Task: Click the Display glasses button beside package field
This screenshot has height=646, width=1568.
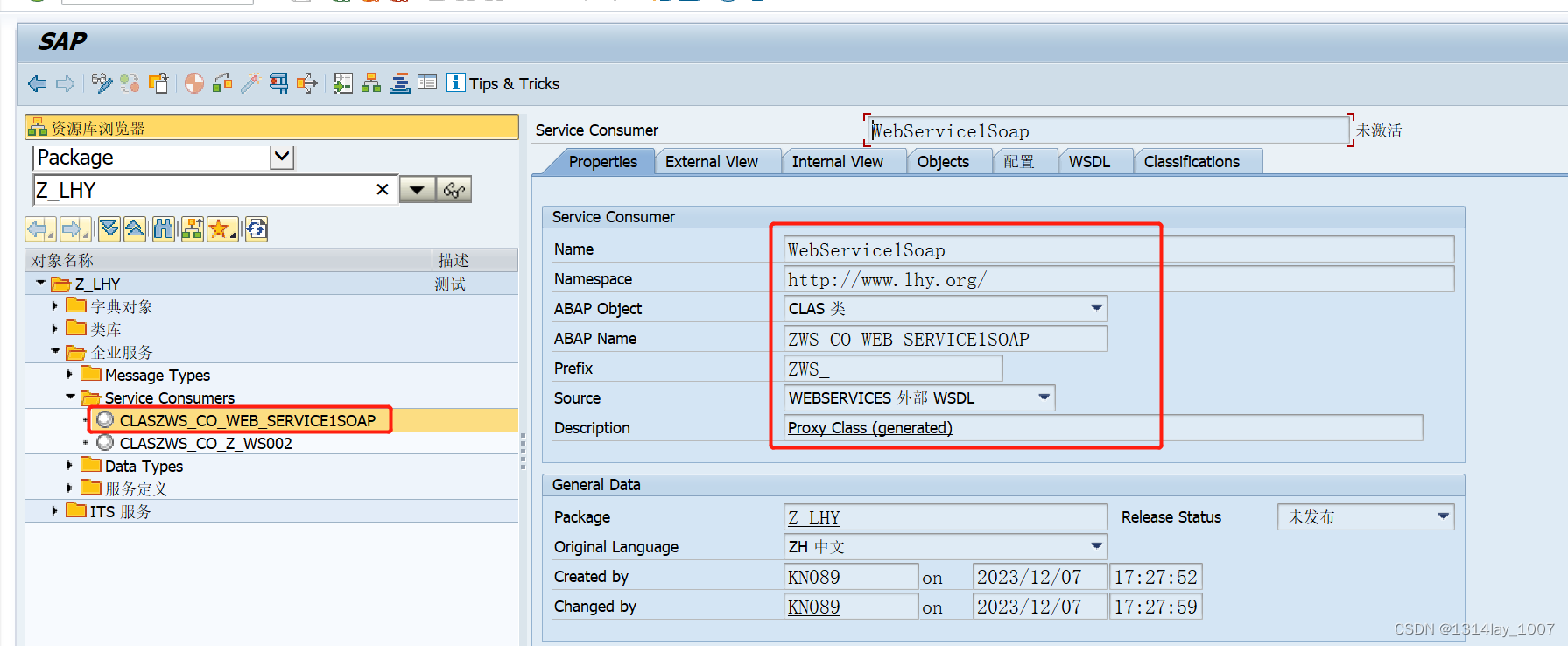Action: tap(454, 189)
